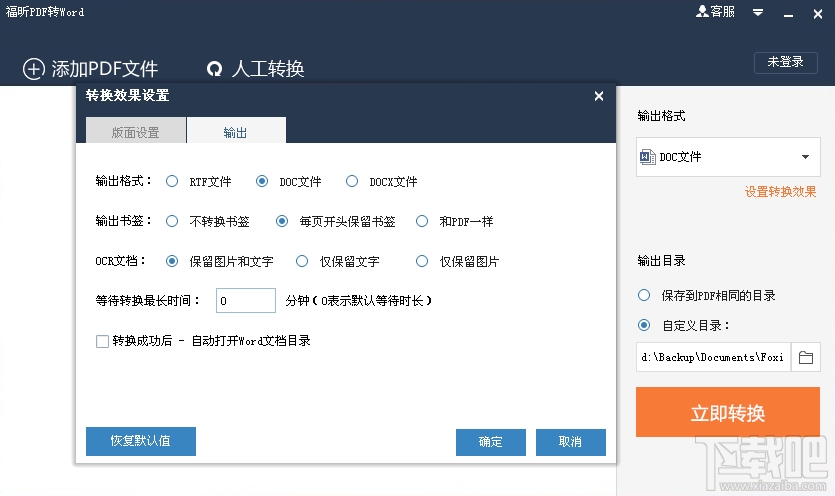This screenshot has height=496, width=835.
Task: Select 保留图片和文字 OCR option
Action: 172,261
